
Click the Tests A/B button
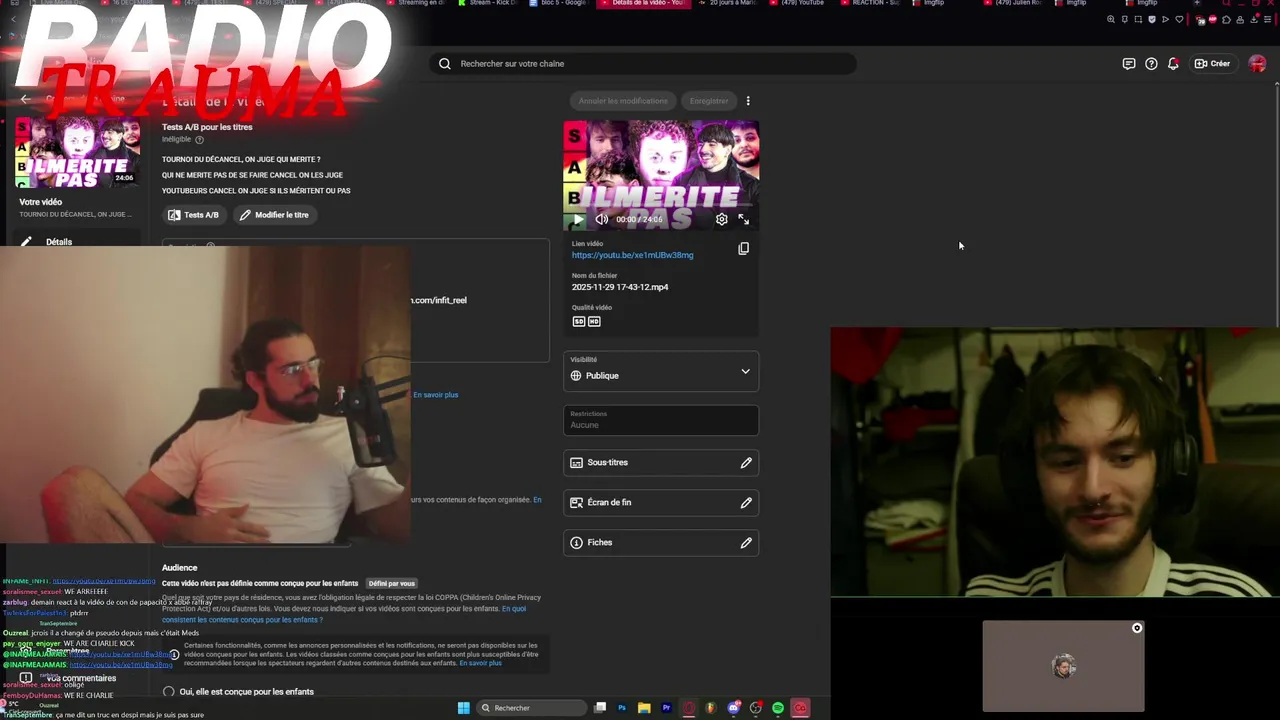194,215
